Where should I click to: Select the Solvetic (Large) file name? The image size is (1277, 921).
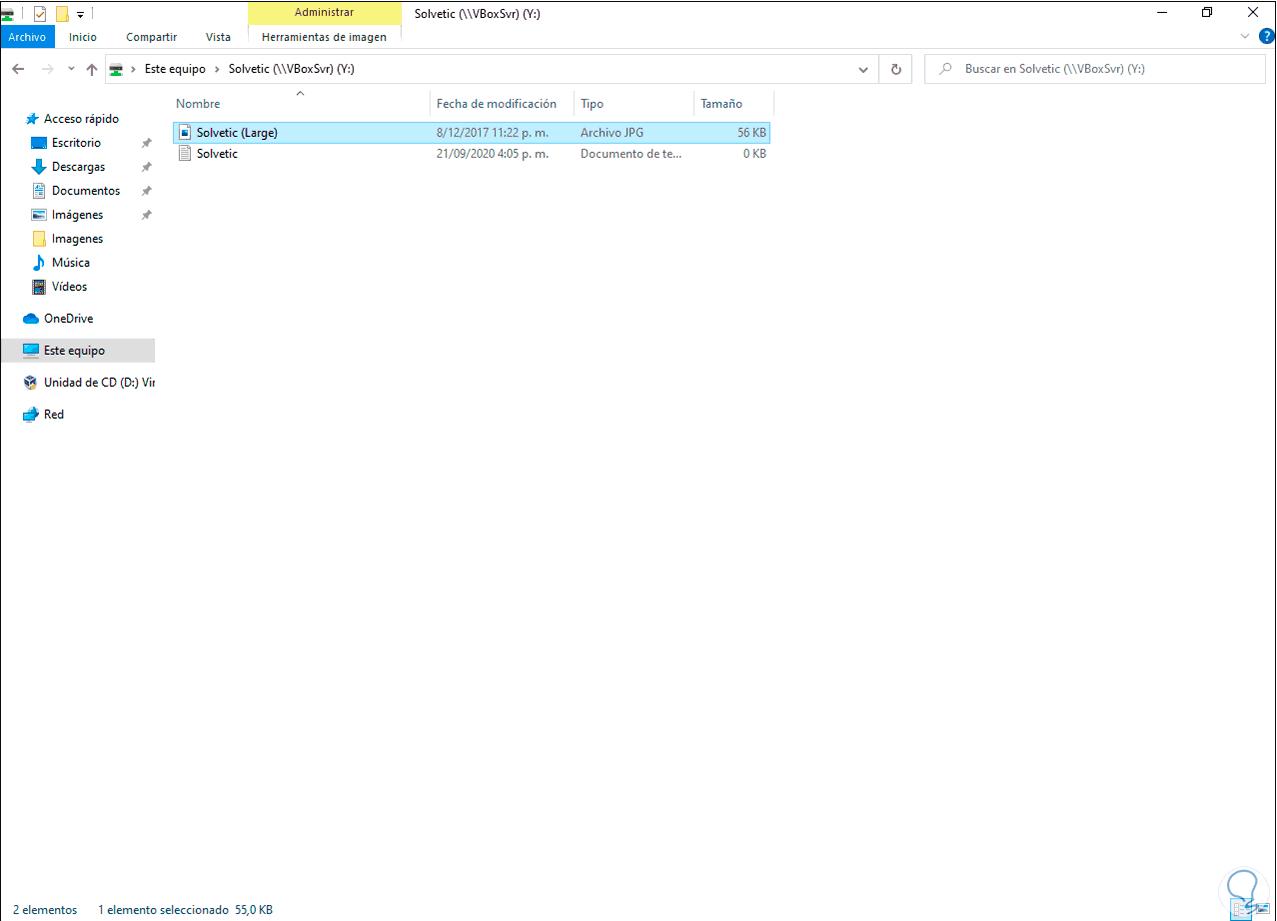click(x=237, y=133)
